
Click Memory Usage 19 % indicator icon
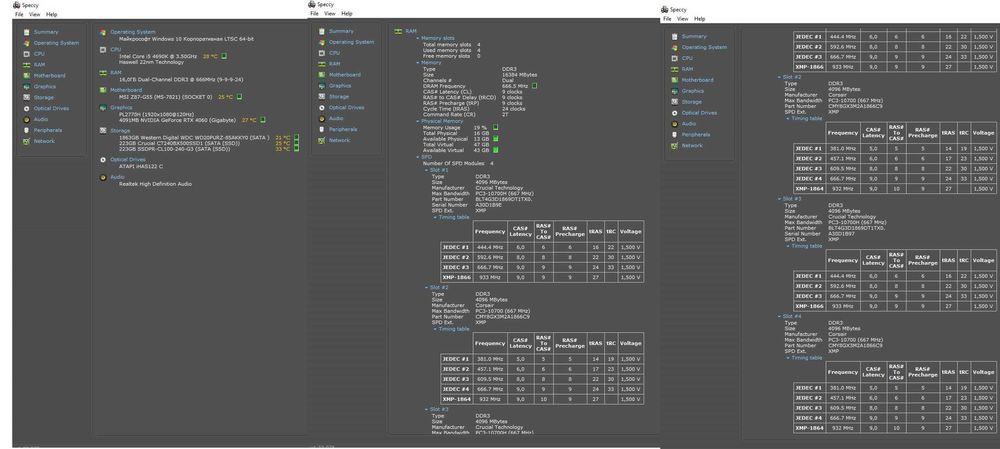coord(495,127)
